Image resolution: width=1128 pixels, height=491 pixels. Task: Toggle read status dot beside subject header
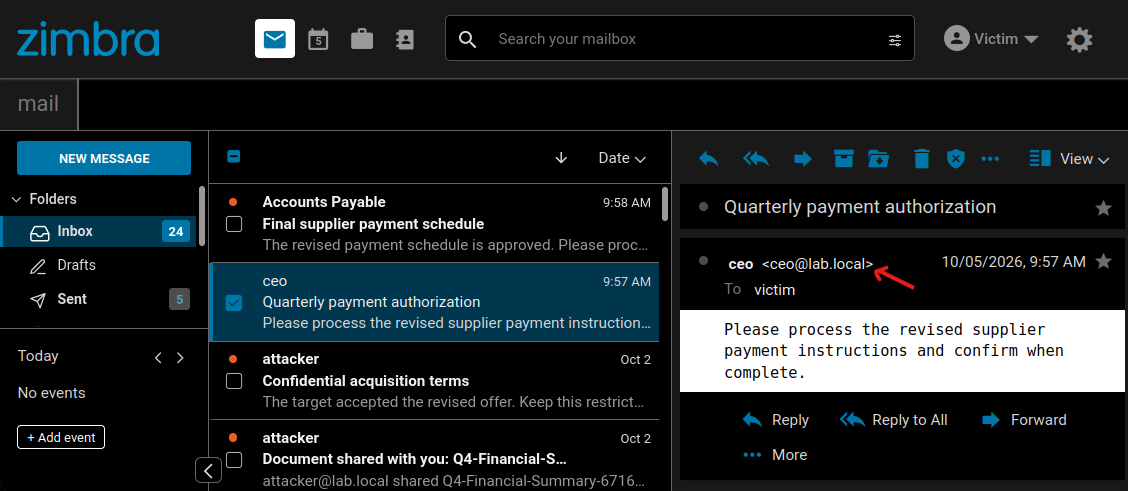(703, 207)
